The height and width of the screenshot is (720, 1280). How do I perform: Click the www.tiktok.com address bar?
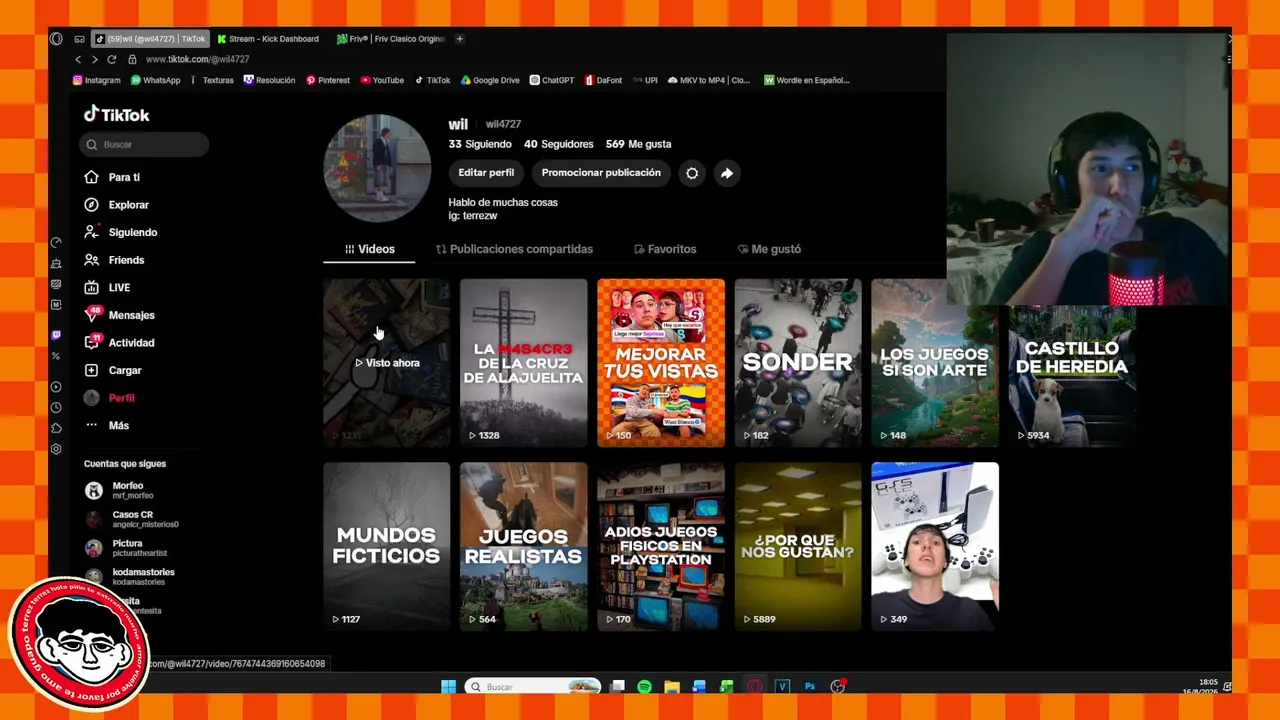[x=197, y=59]
